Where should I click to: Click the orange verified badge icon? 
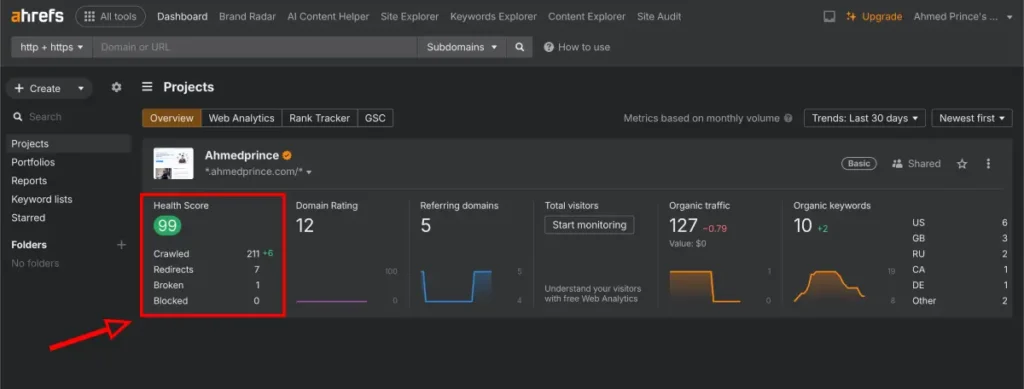coord(287,155)
